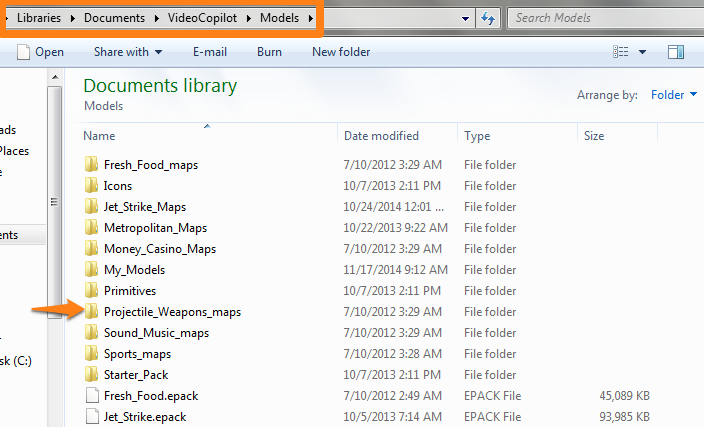Click the change view icon
This screenshot has width=704, height=427.
tap(621, 52)
